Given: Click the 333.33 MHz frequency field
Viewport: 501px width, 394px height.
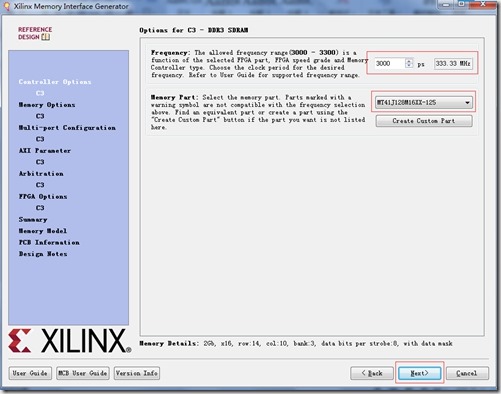Looking at the screenshot, I should (x=453, y=63).
